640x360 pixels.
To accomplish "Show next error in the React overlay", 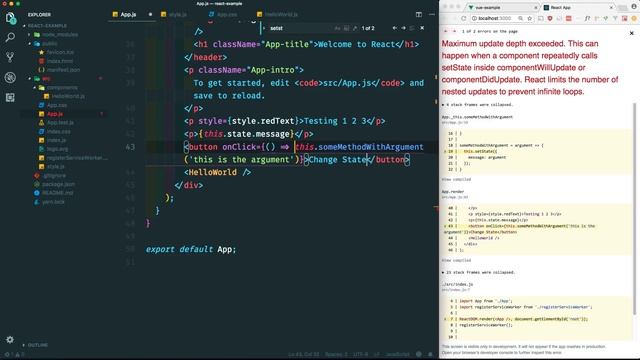I will (x=454, y=31).
